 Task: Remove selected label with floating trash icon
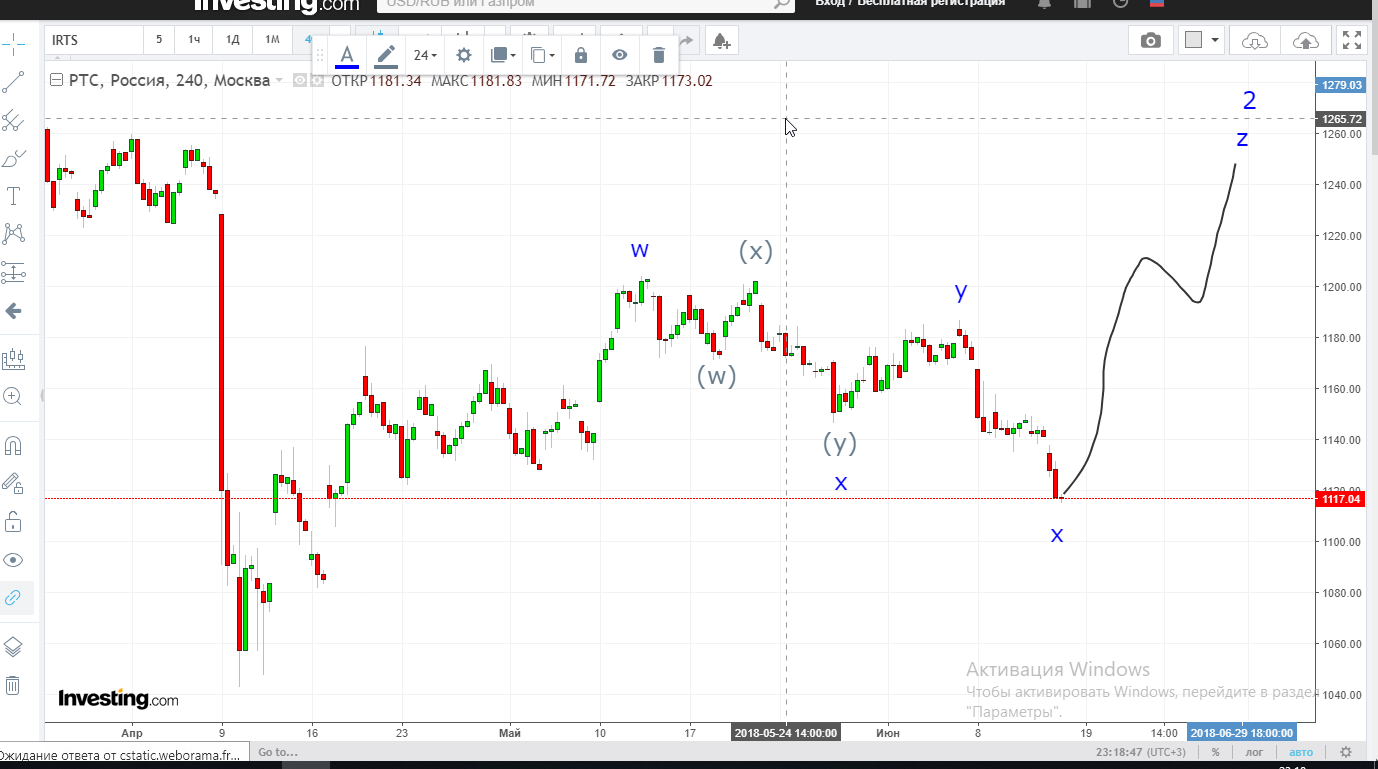click(658, 55)
